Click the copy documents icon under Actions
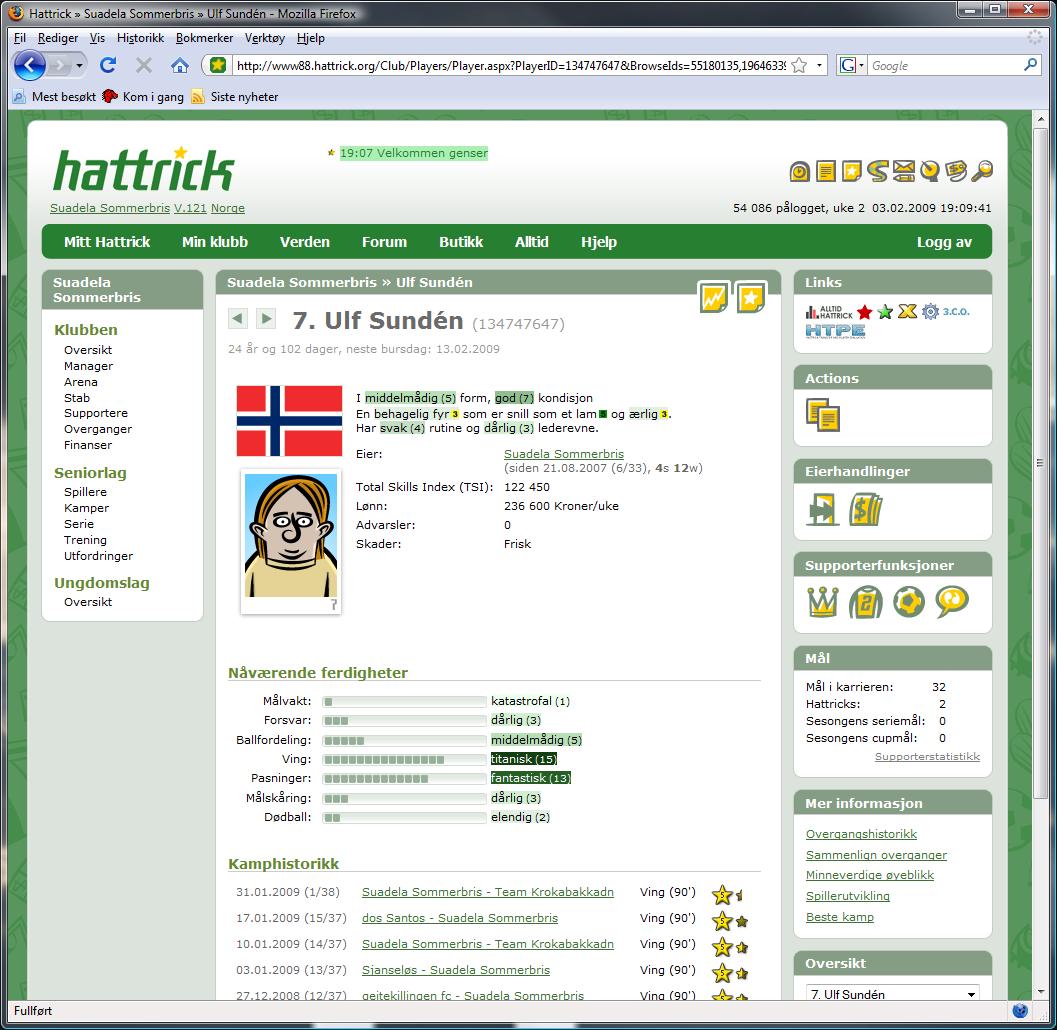 coord(823,415)
